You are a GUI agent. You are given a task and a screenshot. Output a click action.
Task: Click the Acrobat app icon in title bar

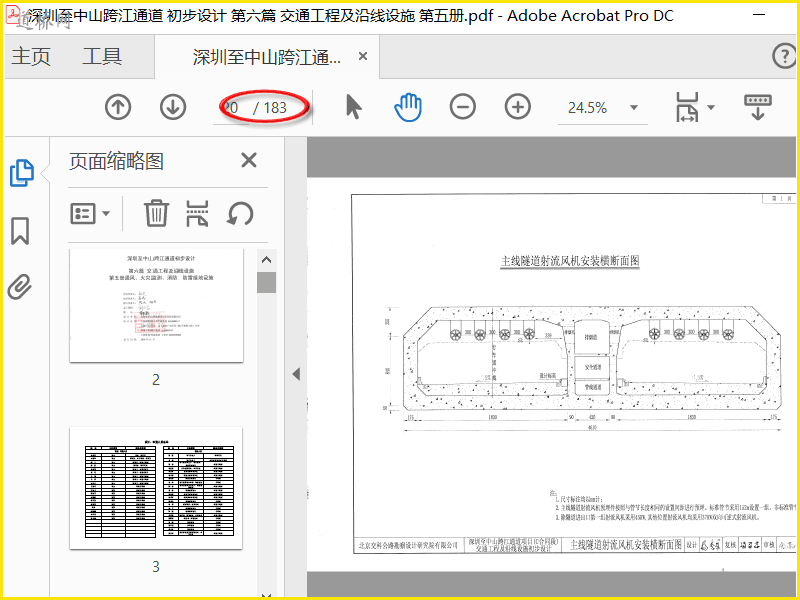pyautogui.click(x=12, y=15)
